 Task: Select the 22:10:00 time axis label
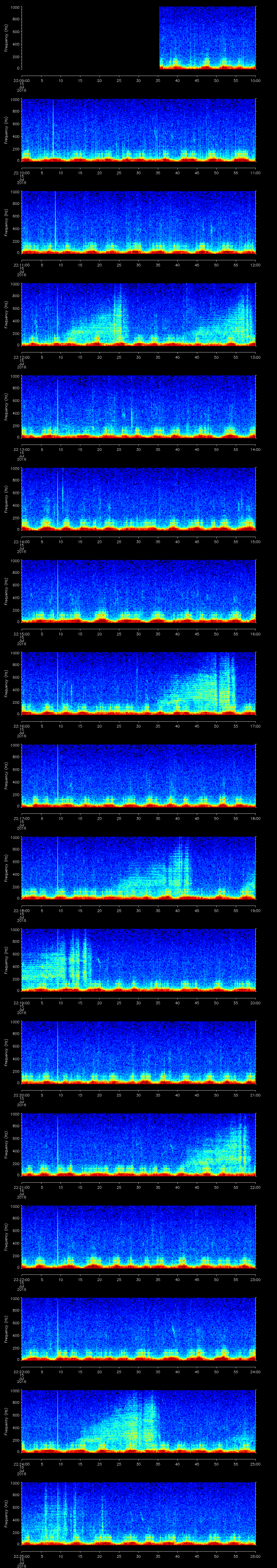coord(22,172)
